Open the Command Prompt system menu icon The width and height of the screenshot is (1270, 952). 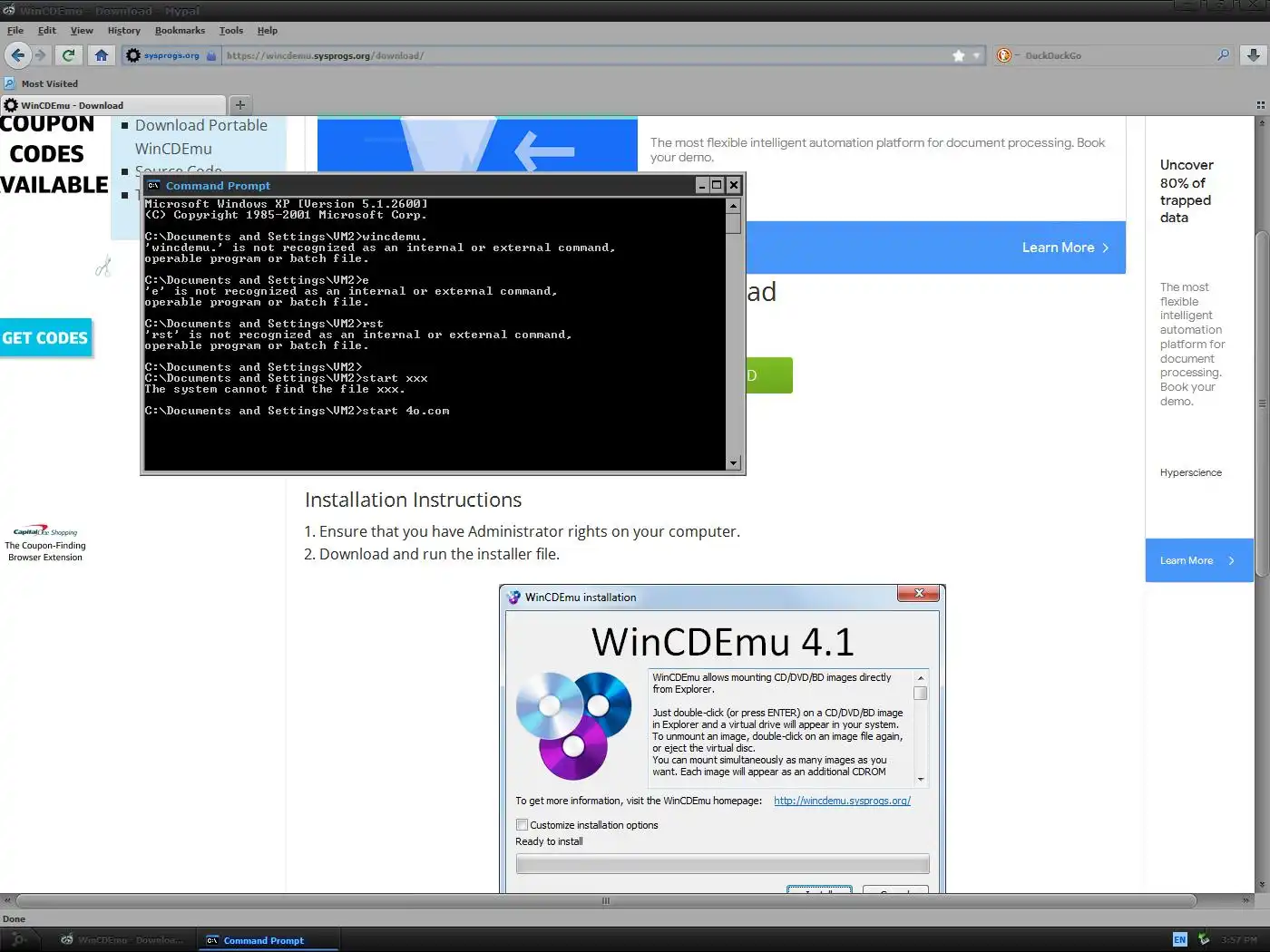154,186
